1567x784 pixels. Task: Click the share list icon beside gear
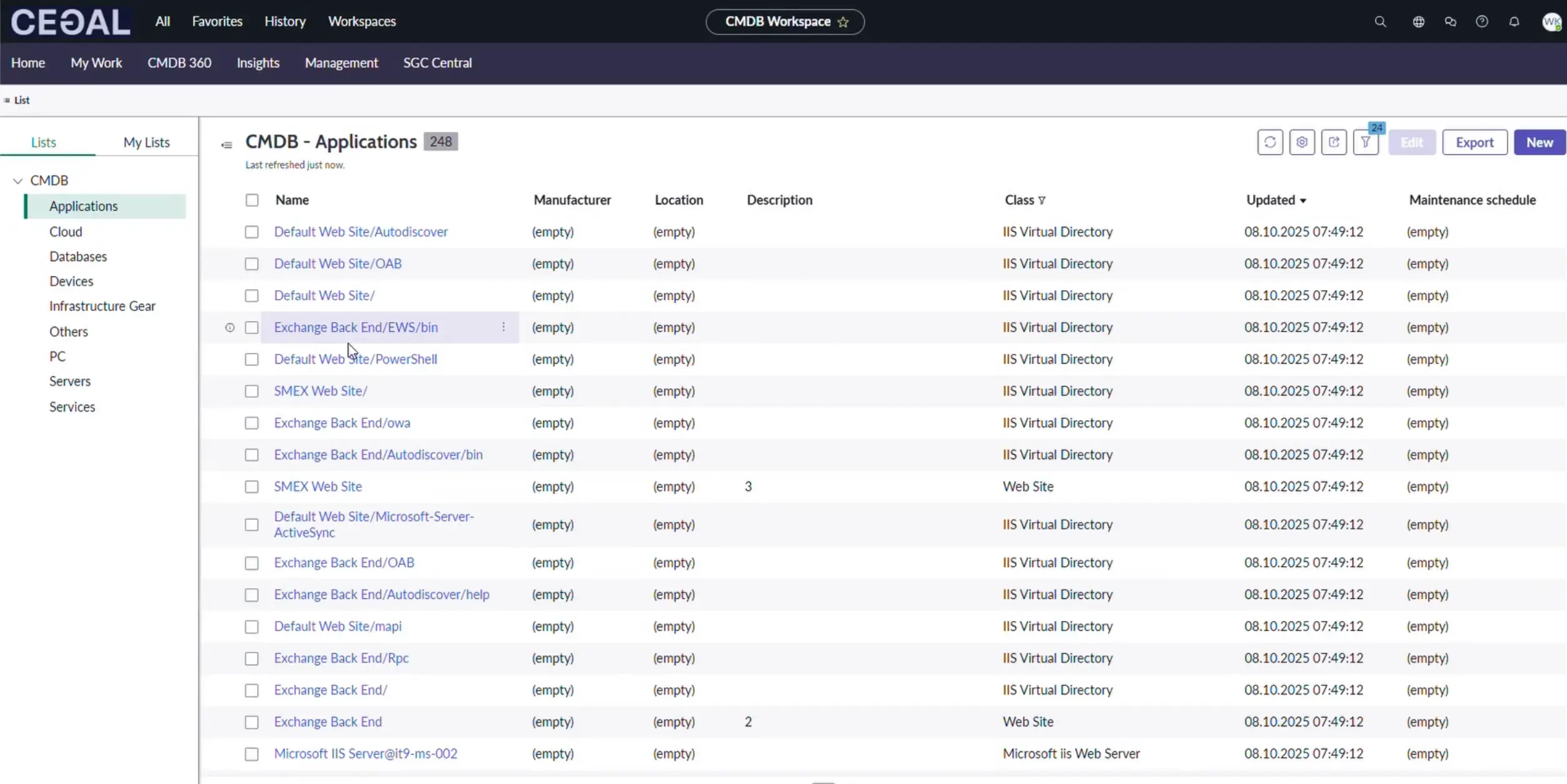1334,143
